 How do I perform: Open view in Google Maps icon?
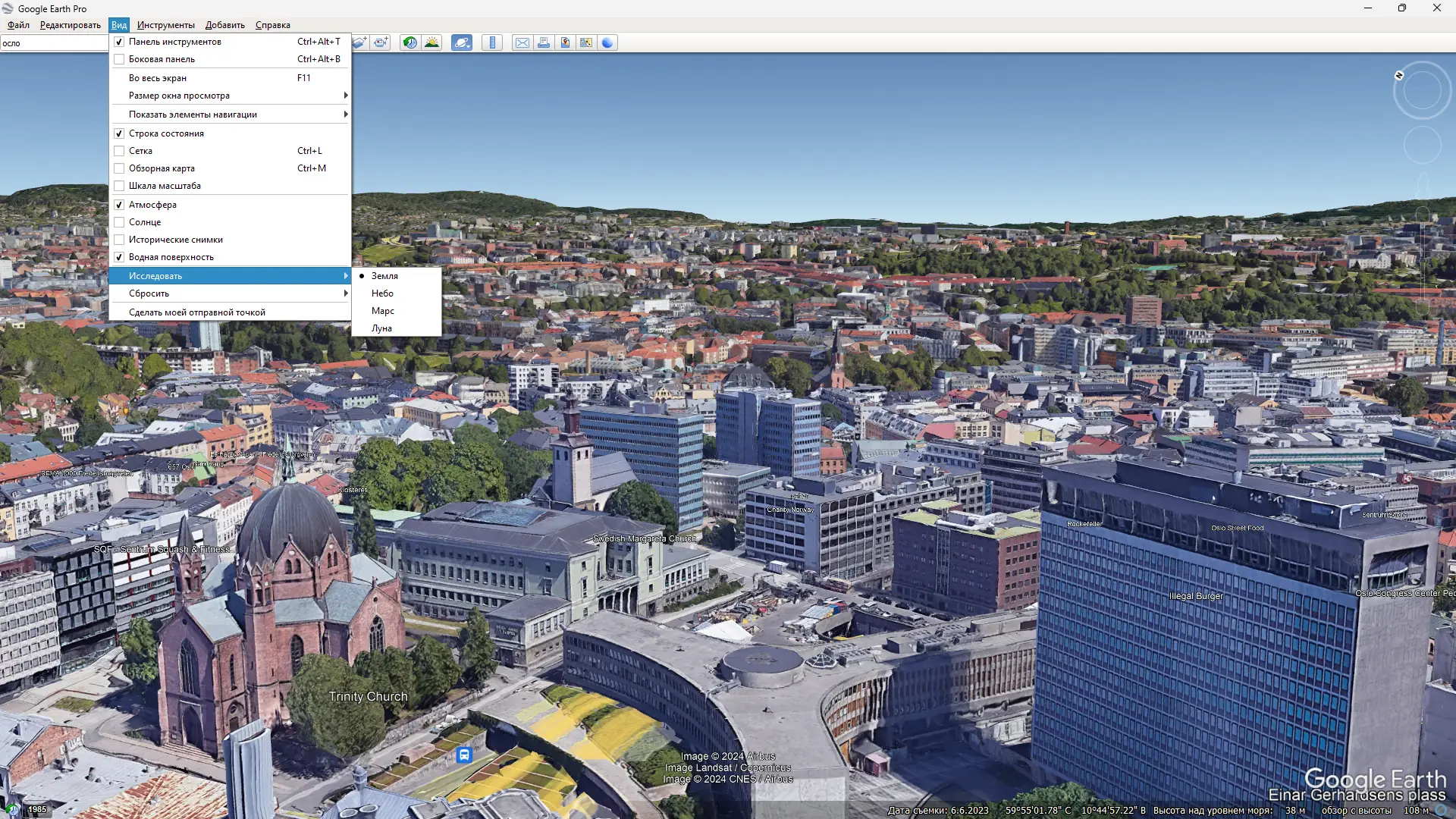click(x=586, y=42)
